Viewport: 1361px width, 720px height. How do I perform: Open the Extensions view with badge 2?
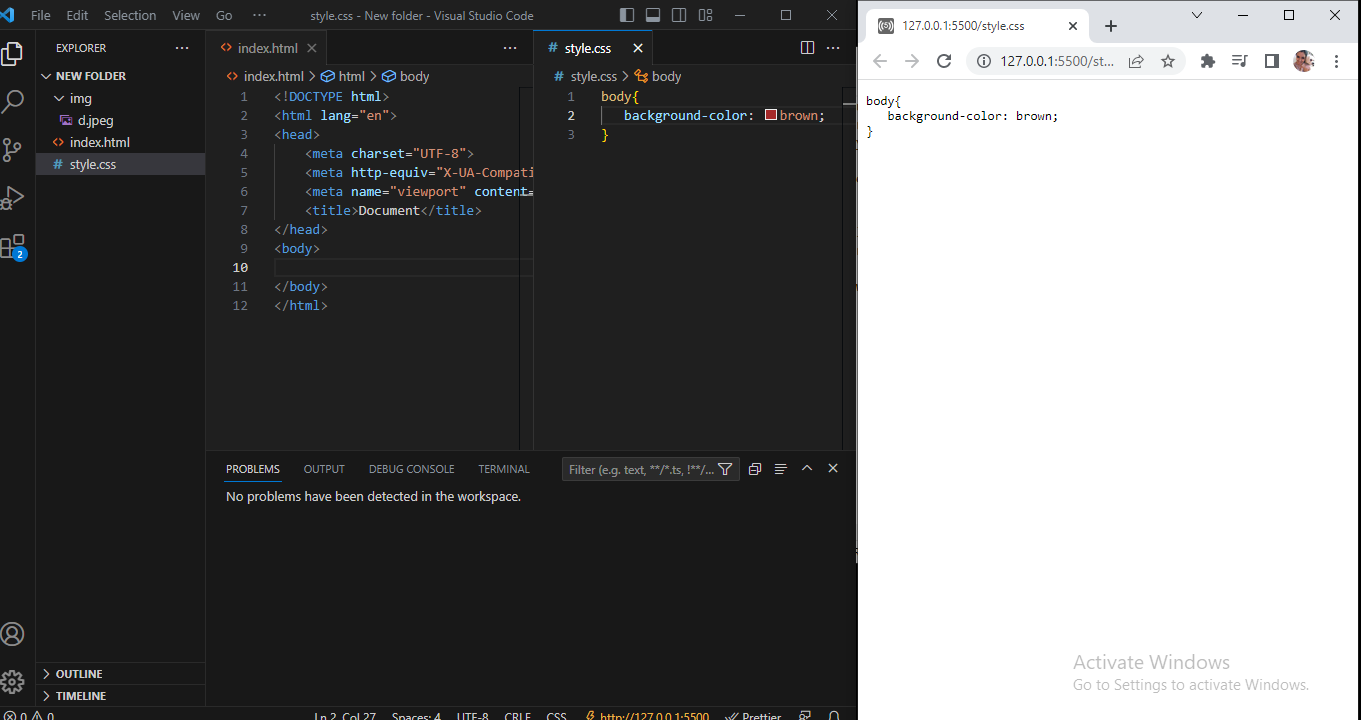pos(12,247)
